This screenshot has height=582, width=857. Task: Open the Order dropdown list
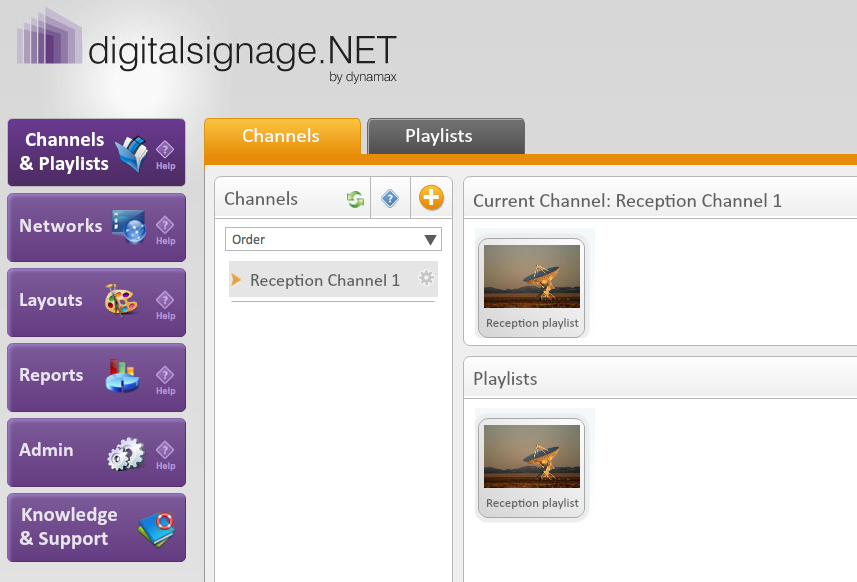point(333,239)
